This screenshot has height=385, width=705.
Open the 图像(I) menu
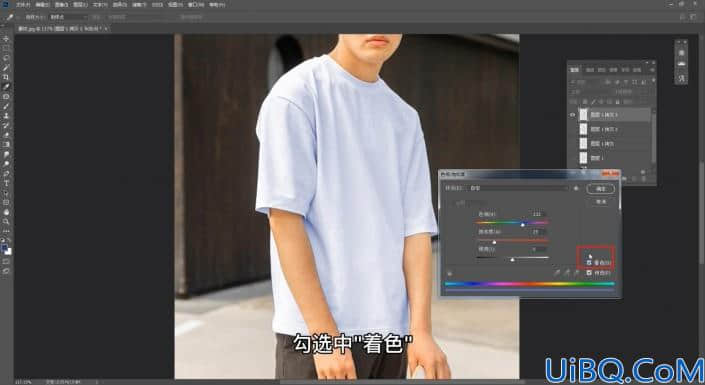click(61, 4)
